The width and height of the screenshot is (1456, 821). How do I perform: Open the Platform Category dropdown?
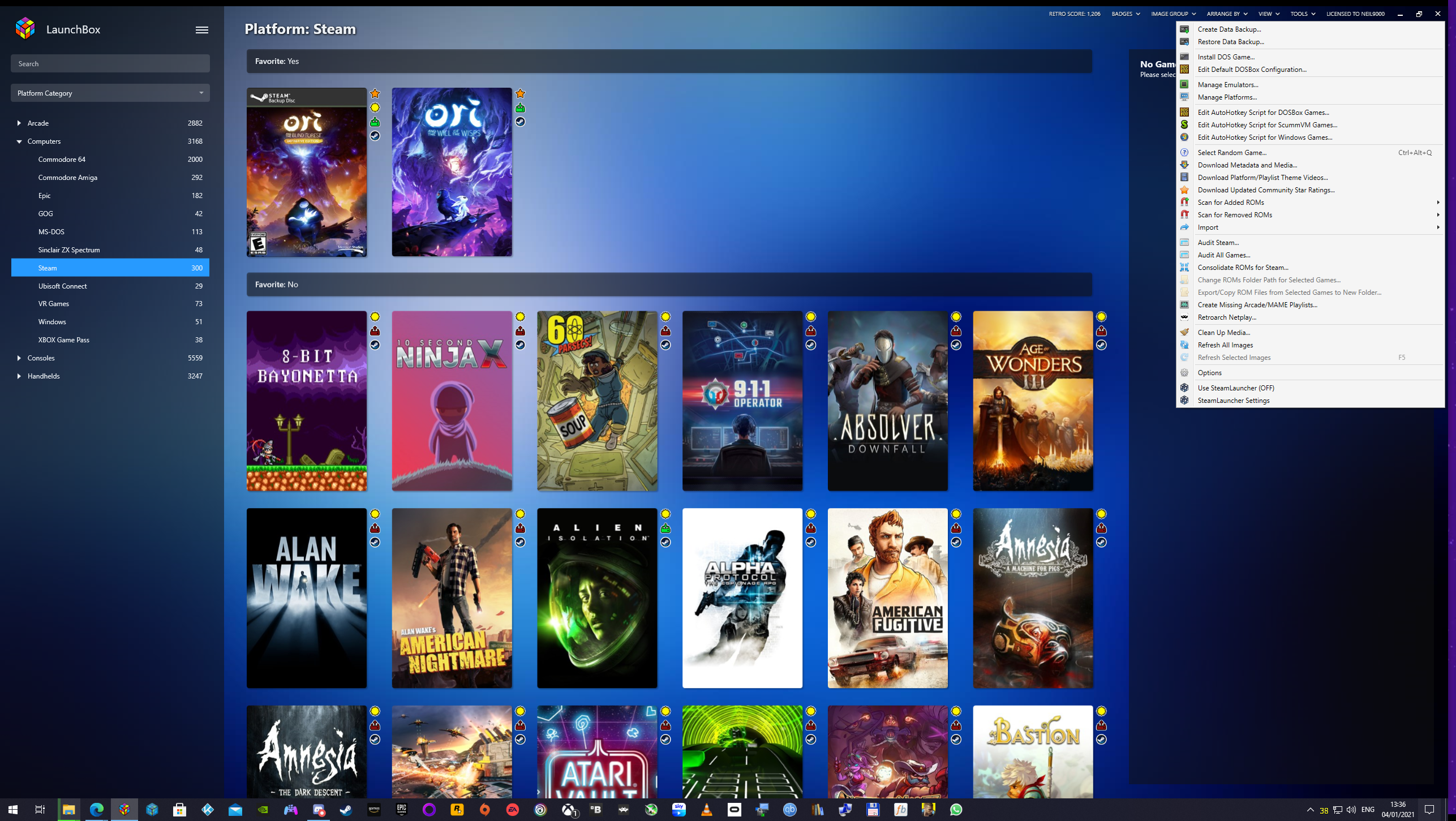[x=110, y=93]
